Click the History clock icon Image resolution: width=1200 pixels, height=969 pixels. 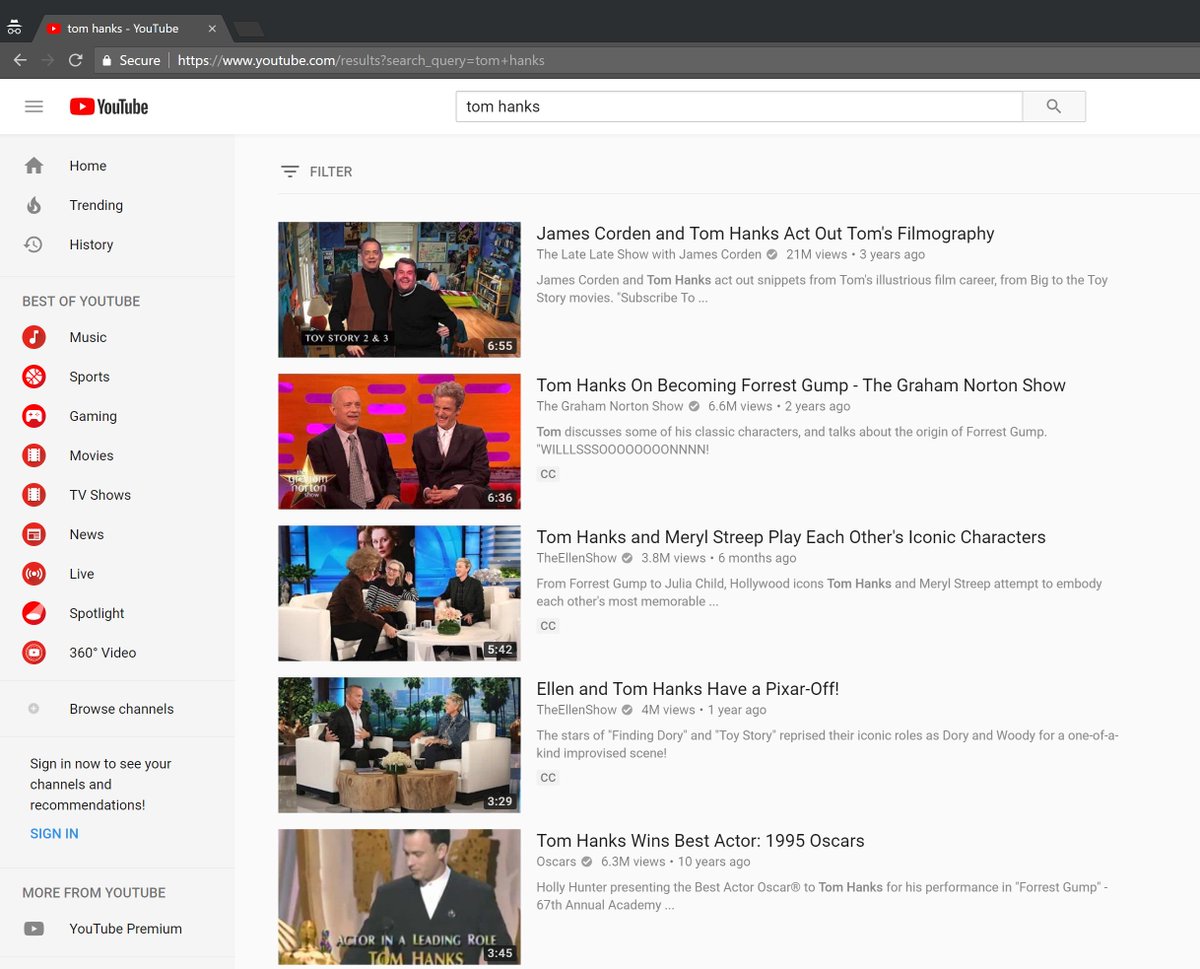point(34,244)
